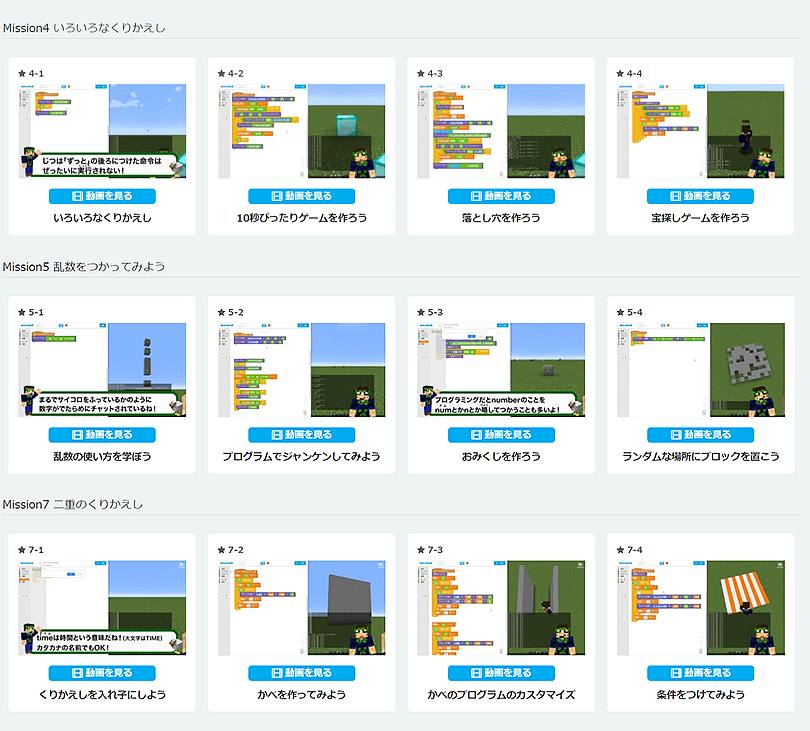
Task: Select the star icon for lesson 5-2
Action: (222, 312)
